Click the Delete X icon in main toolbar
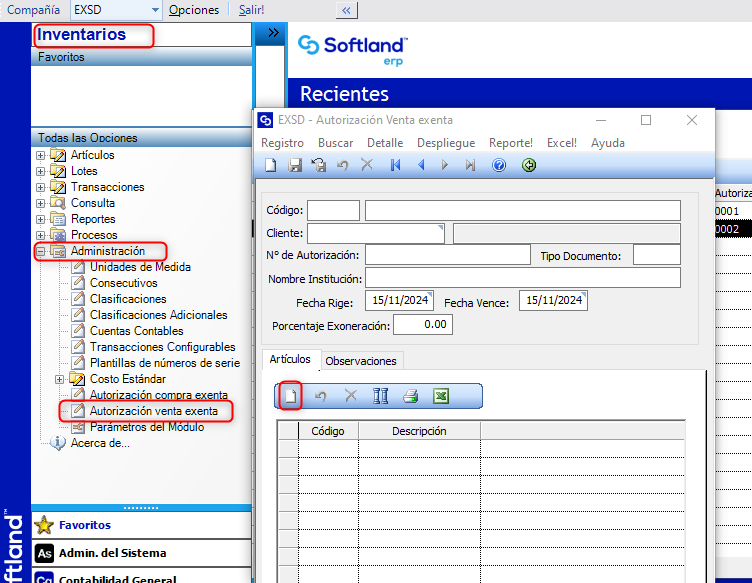The image size is (752, 583). 367,165
